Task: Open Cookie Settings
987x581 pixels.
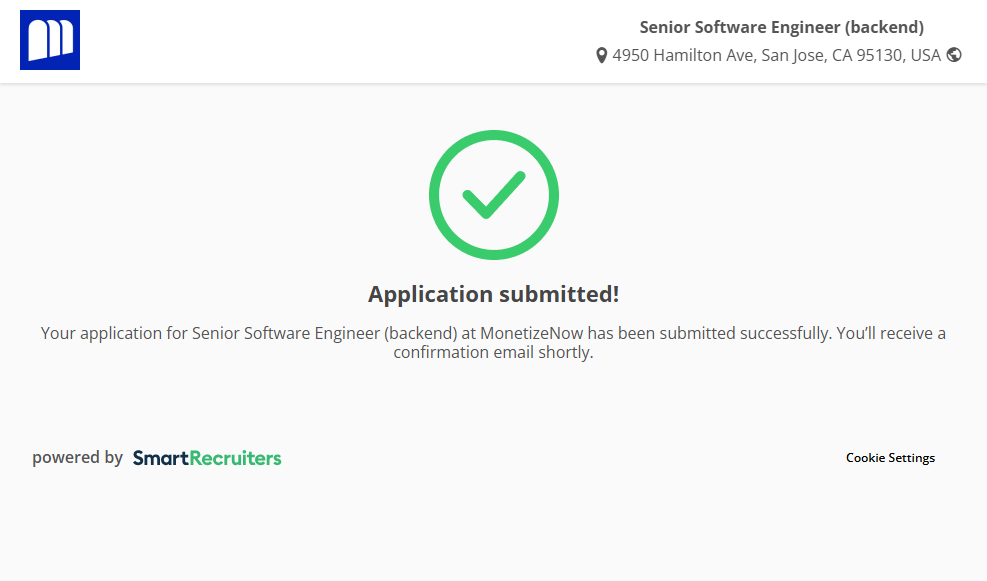Action: pos(890,458)
